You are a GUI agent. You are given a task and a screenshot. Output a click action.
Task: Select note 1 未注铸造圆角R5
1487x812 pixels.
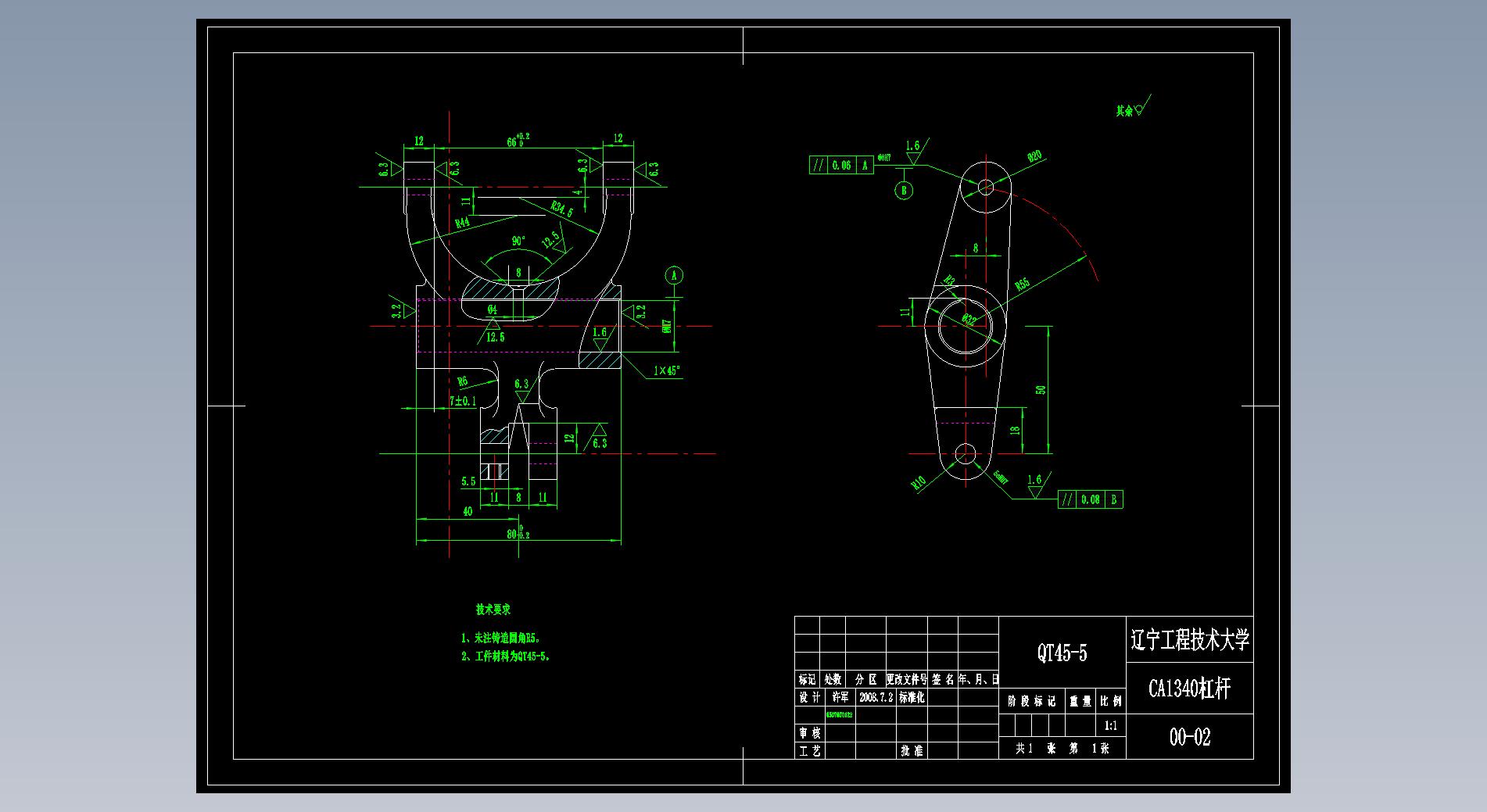[500, 639]
